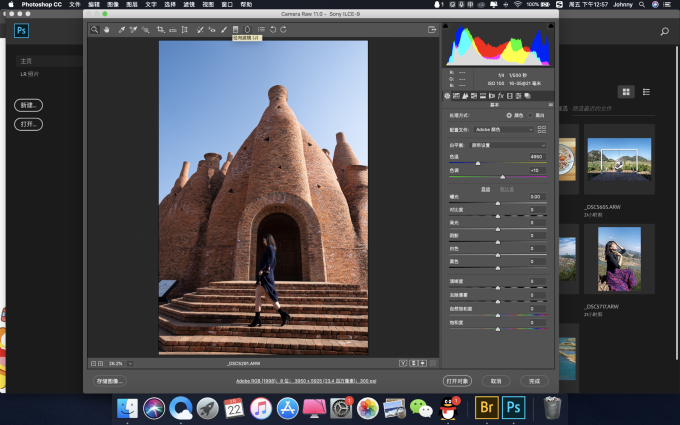The width and height of the screenshot is (680, 425).
Task: Select the White Balance eyedropper tool
Action: pyautogui.click(x=121, y=30)
